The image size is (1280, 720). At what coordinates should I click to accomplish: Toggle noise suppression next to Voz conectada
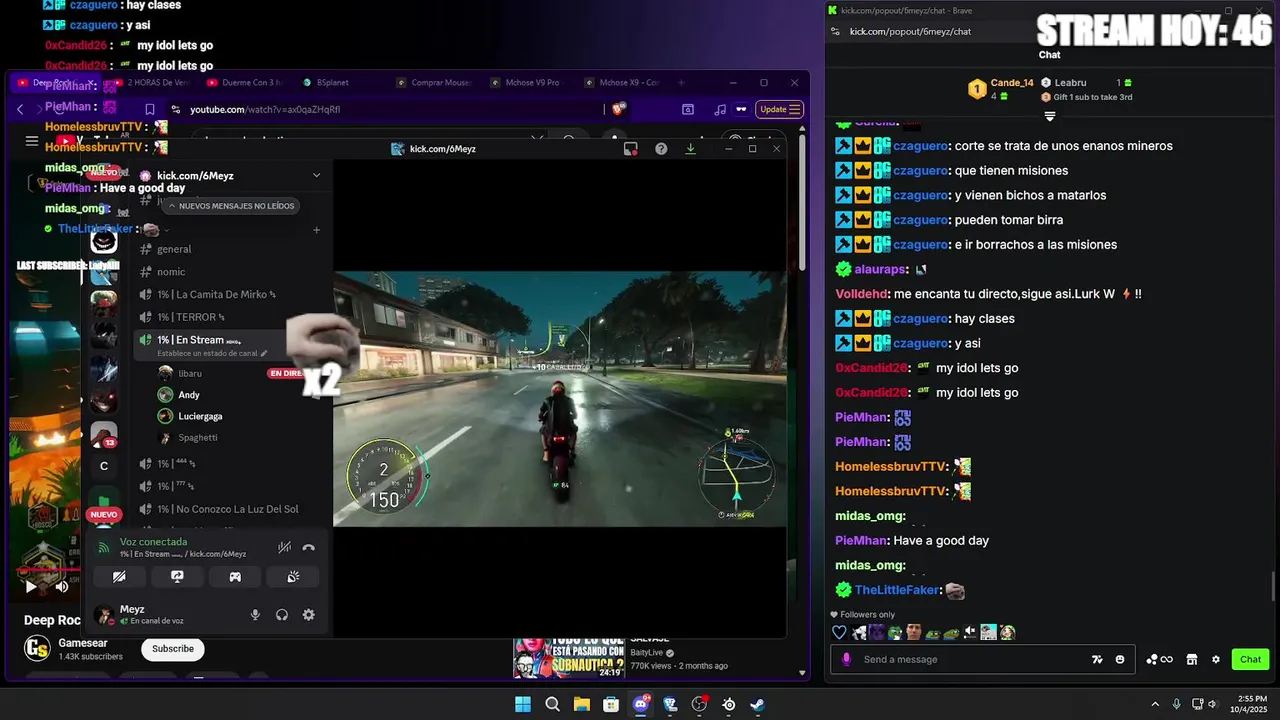click(x=285, y=547)
